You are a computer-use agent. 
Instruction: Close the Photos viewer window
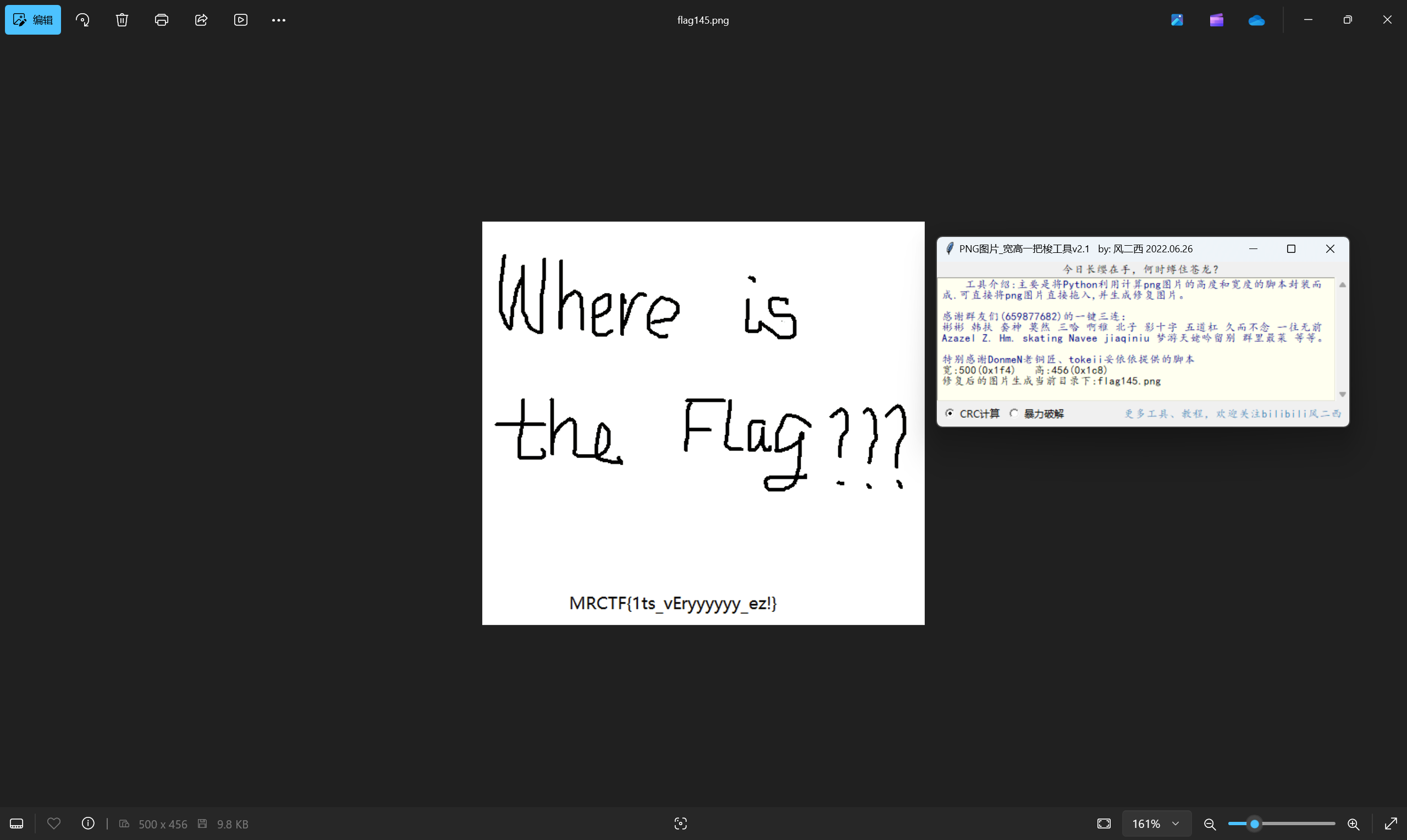click(x=1387, y=20)
